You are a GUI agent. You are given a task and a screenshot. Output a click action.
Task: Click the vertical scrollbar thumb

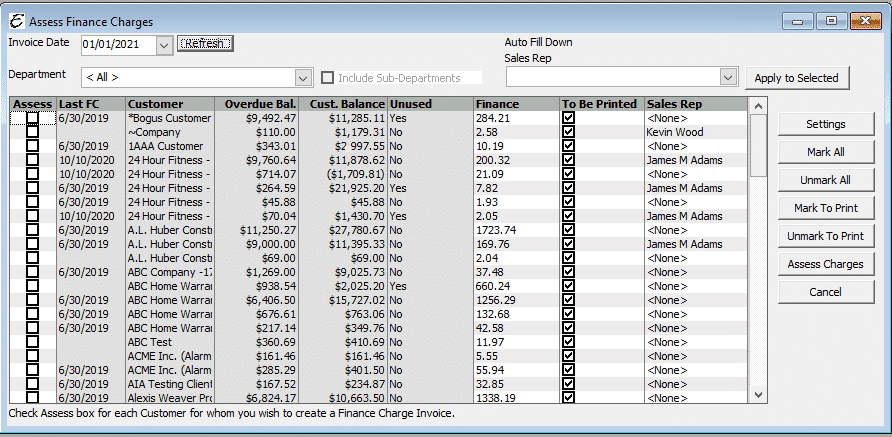(x=758, y=145)
